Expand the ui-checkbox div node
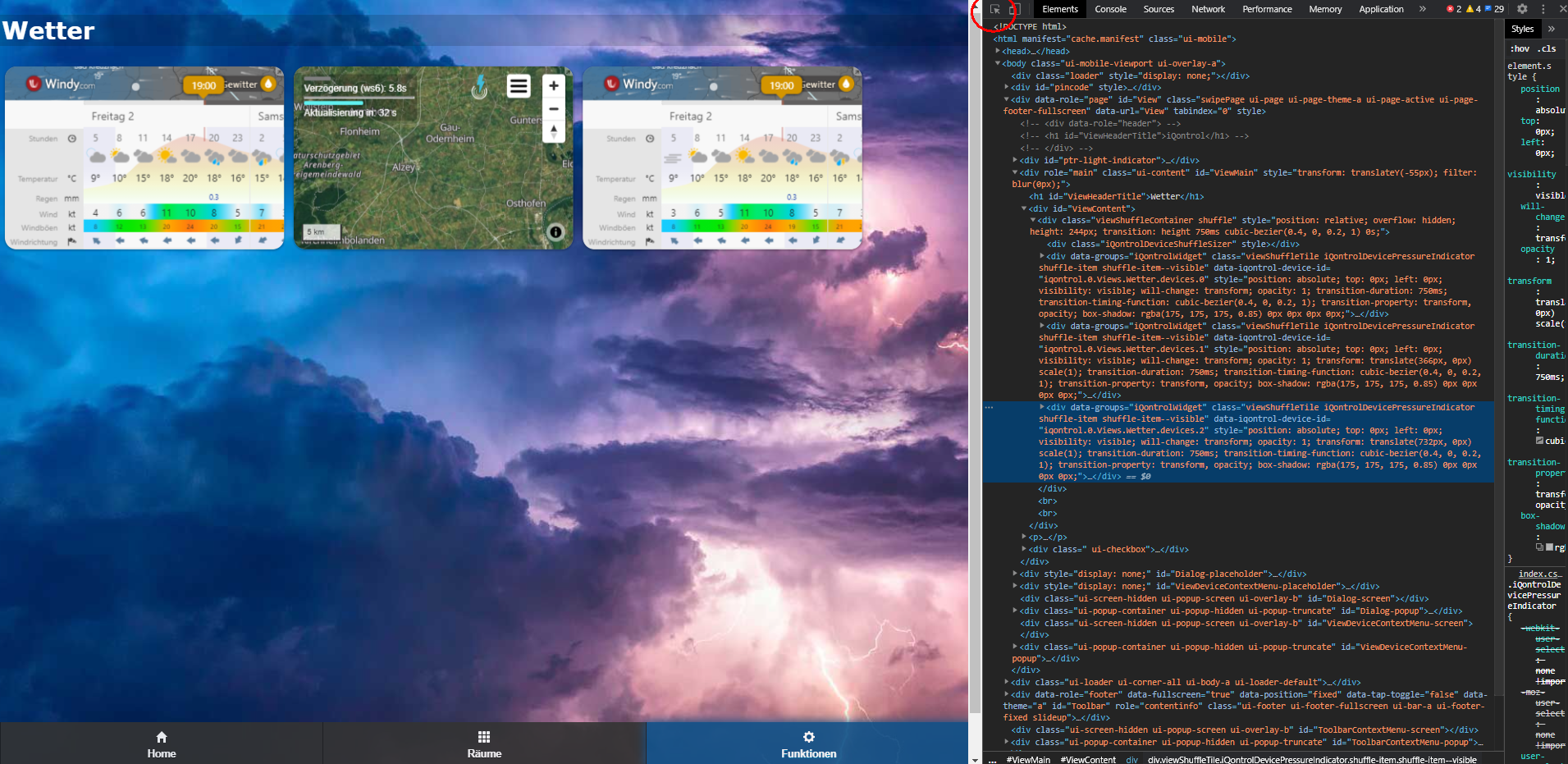This screenshot has width=1568, height=764. (1024, 549)
